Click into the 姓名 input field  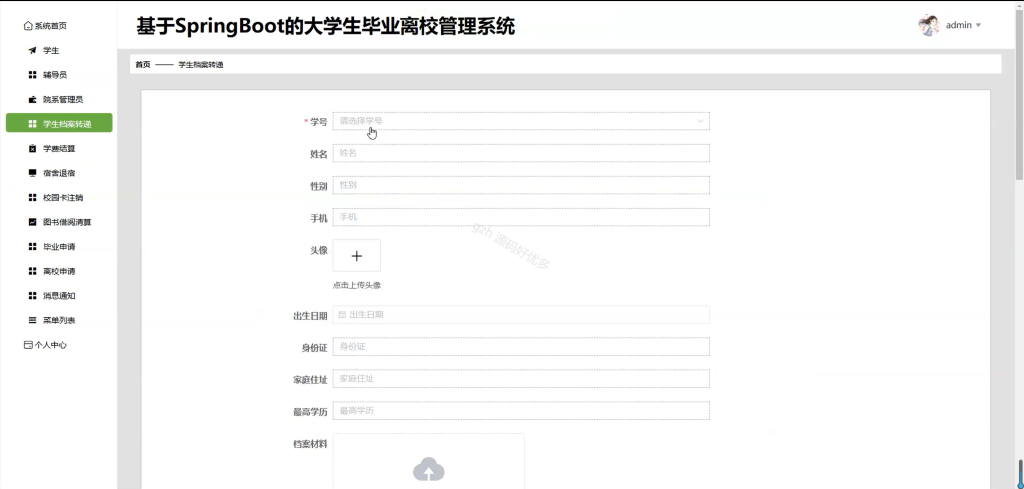521,153
